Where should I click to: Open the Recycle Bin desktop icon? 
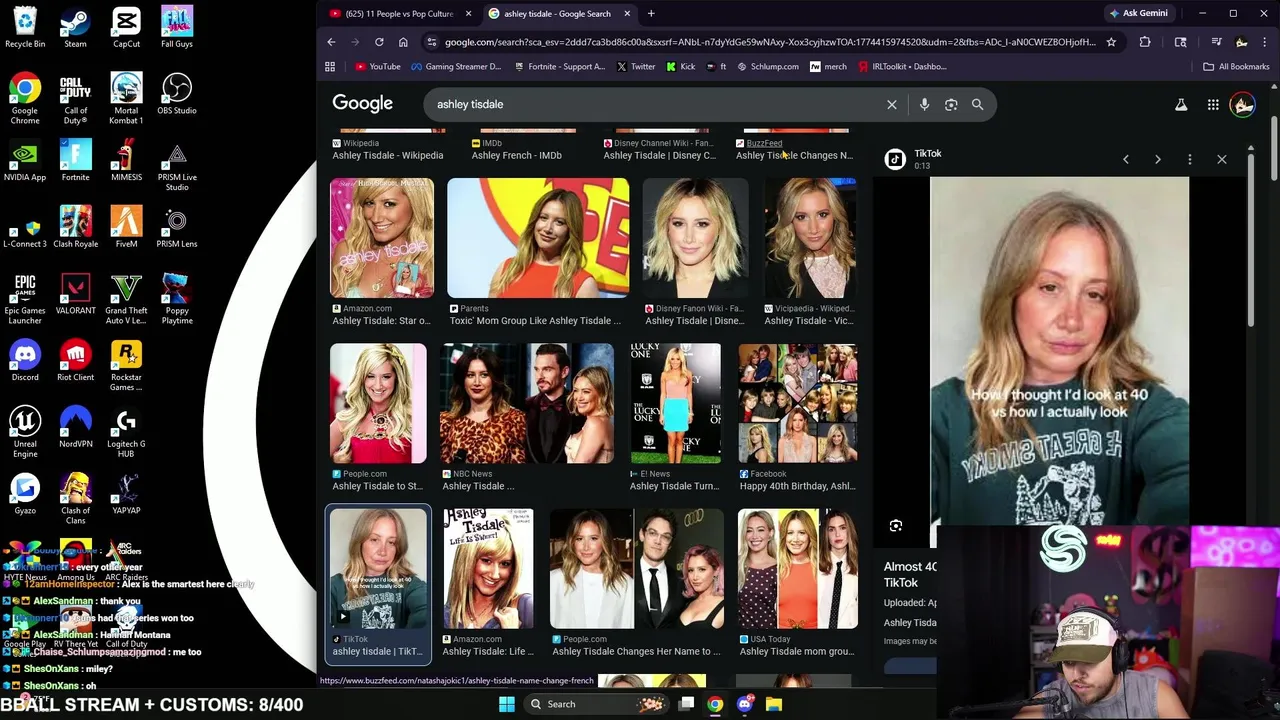25,28
